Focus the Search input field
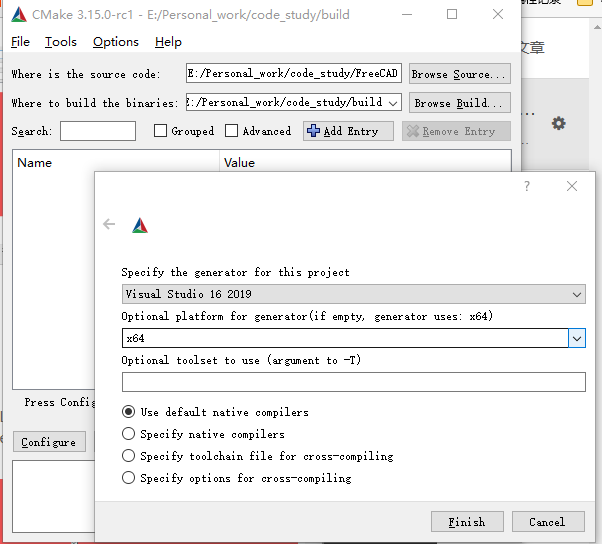Image resolution: width=602 pixels, height=544 pixels. pyautogui.click(x=98, y=131)
